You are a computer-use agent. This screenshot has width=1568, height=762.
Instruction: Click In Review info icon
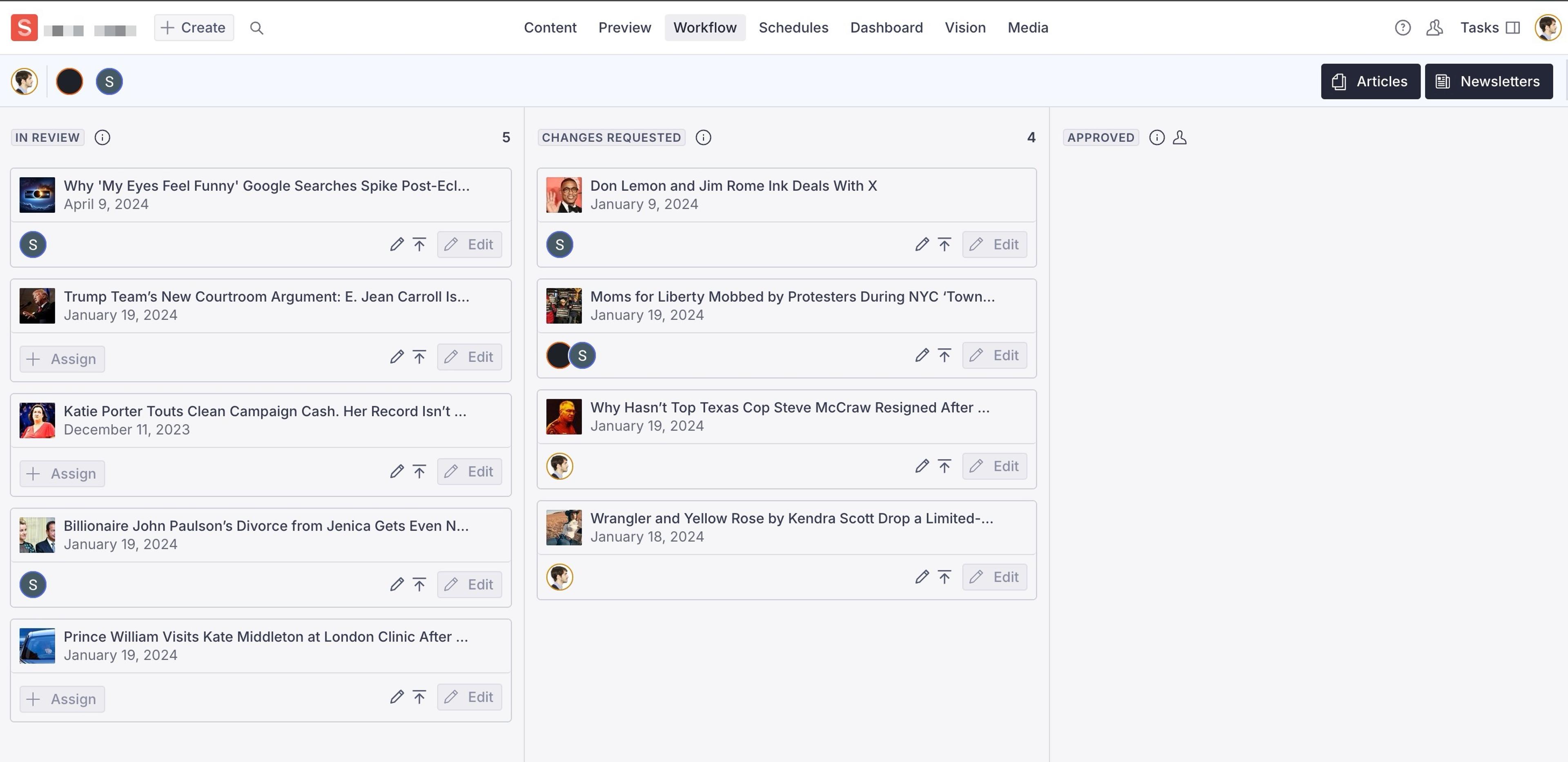pyautogui.click(x=102, y=138)
